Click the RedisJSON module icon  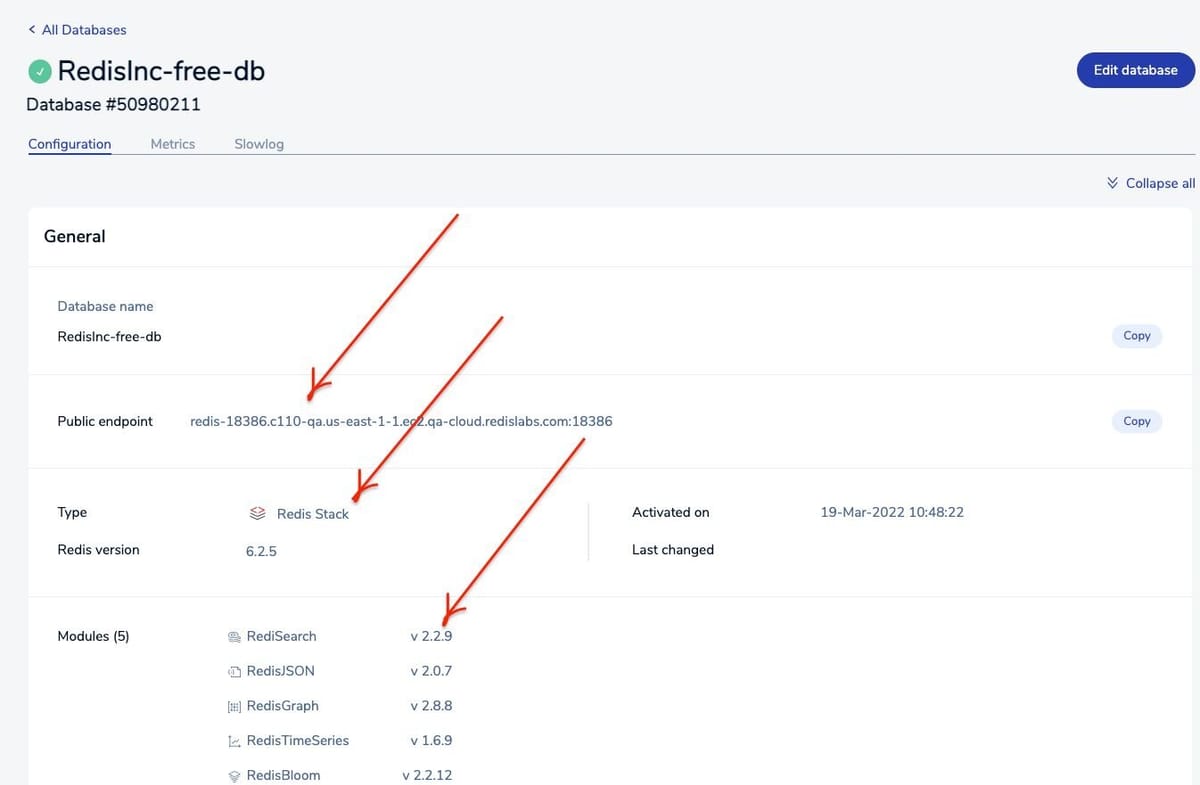tap(233, 671)
